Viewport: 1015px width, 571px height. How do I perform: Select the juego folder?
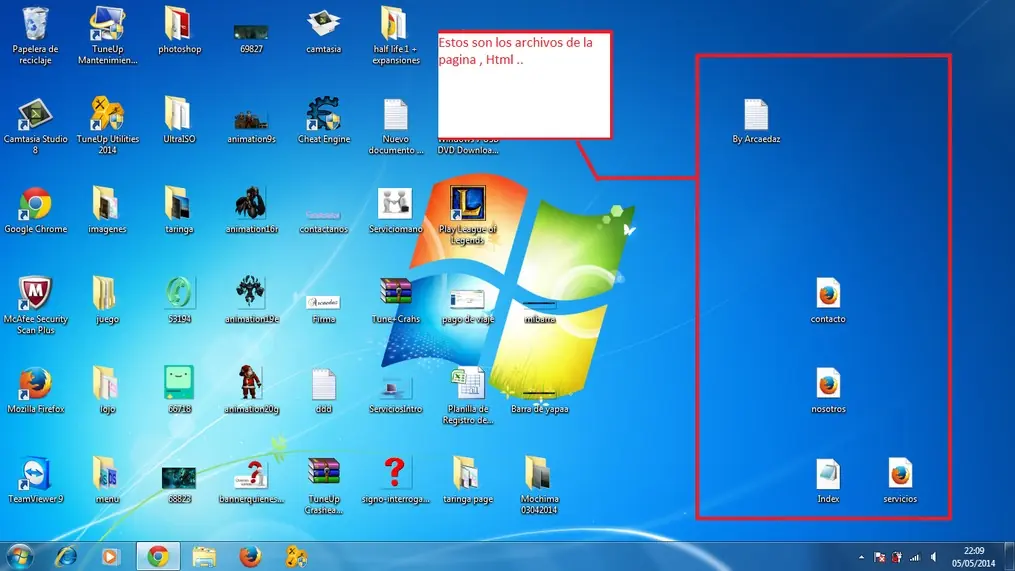tap(107, 295)
